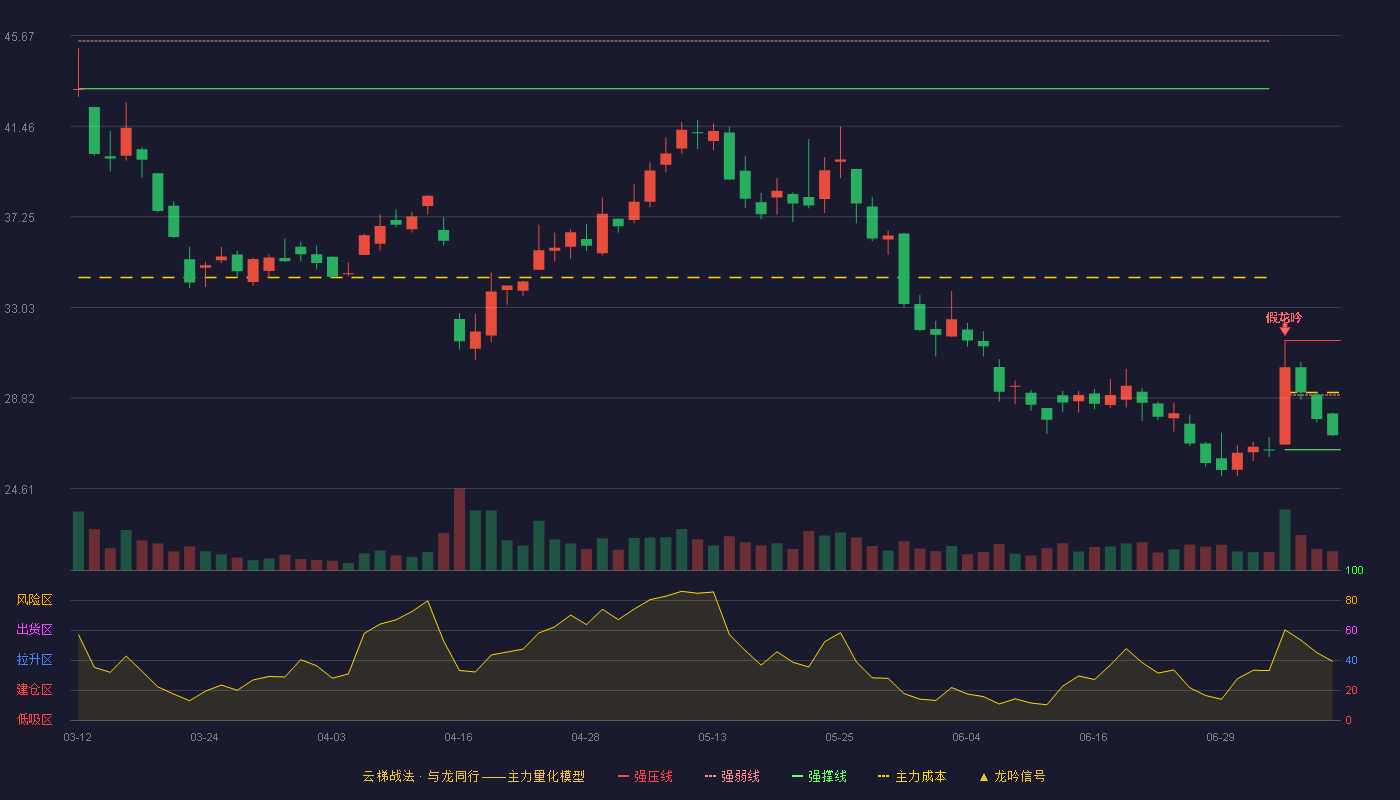Screen dimensions: 1400x800
Task: Click the 37.25 price axis label
Action: pos(19,218)
